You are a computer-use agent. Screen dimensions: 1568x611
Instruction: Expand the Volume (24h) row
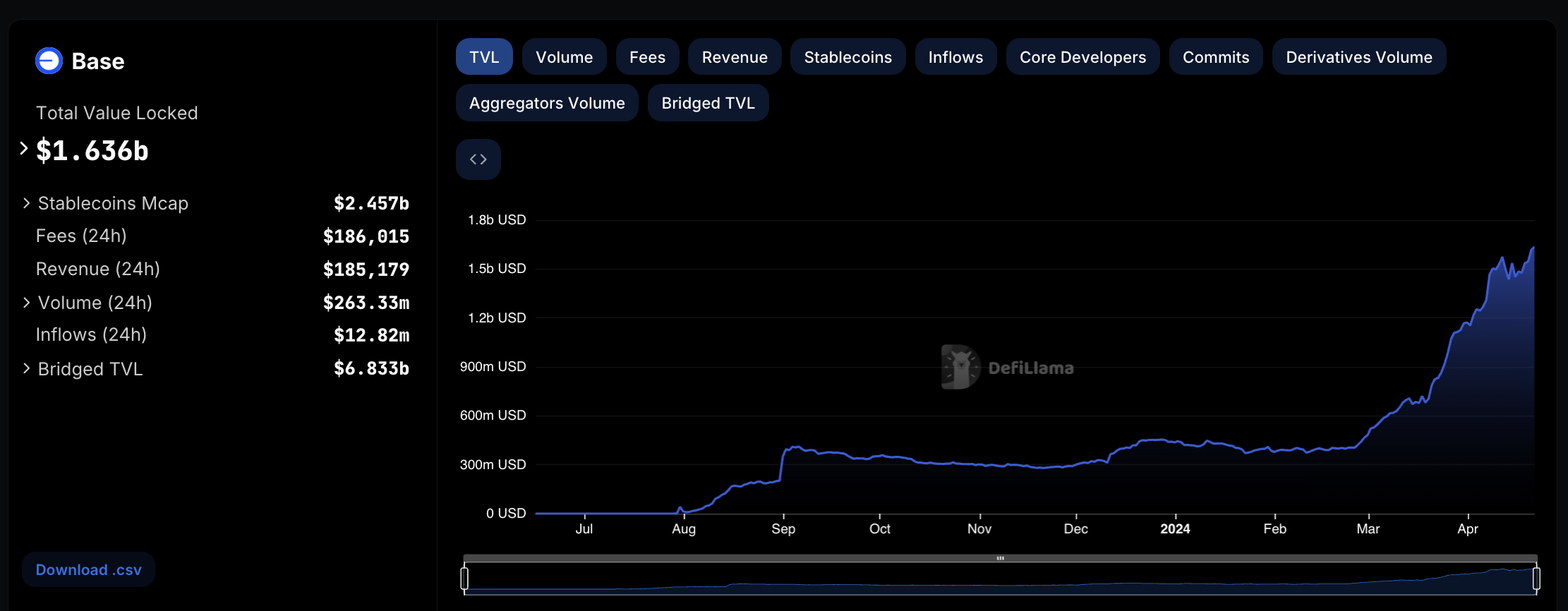[x=27, y=303]
